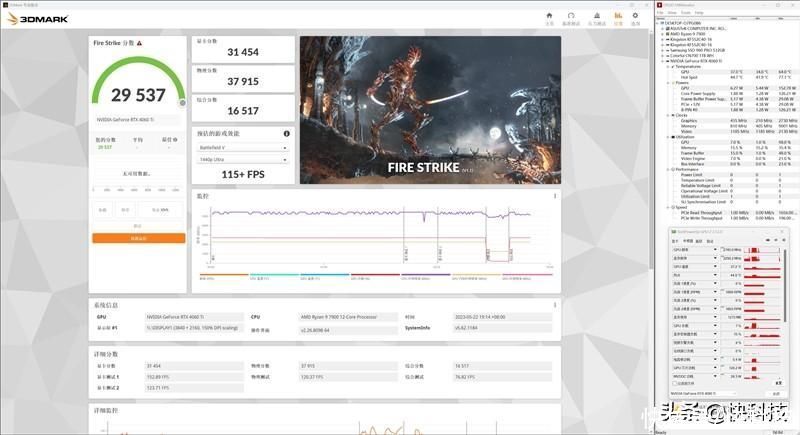This screenshot has height=435, width=800.
Task: Click the HWMonitor app icon in title bar
Action: pyautogui.click(x=659, y=5)
